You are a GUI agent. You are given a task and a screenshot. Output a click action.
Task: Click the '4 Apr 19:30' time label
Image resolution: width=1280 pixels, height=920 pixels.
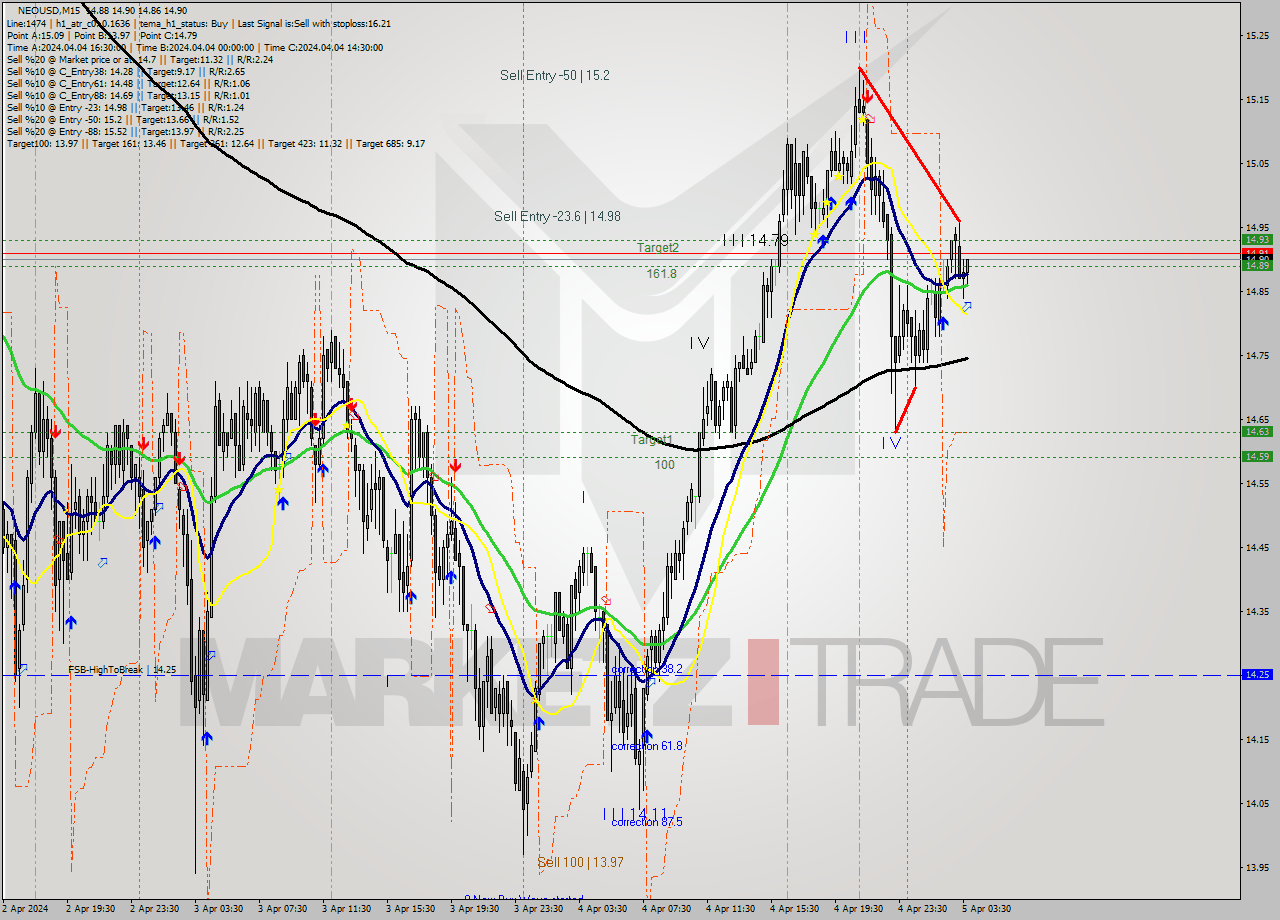(x=859, y=909)
